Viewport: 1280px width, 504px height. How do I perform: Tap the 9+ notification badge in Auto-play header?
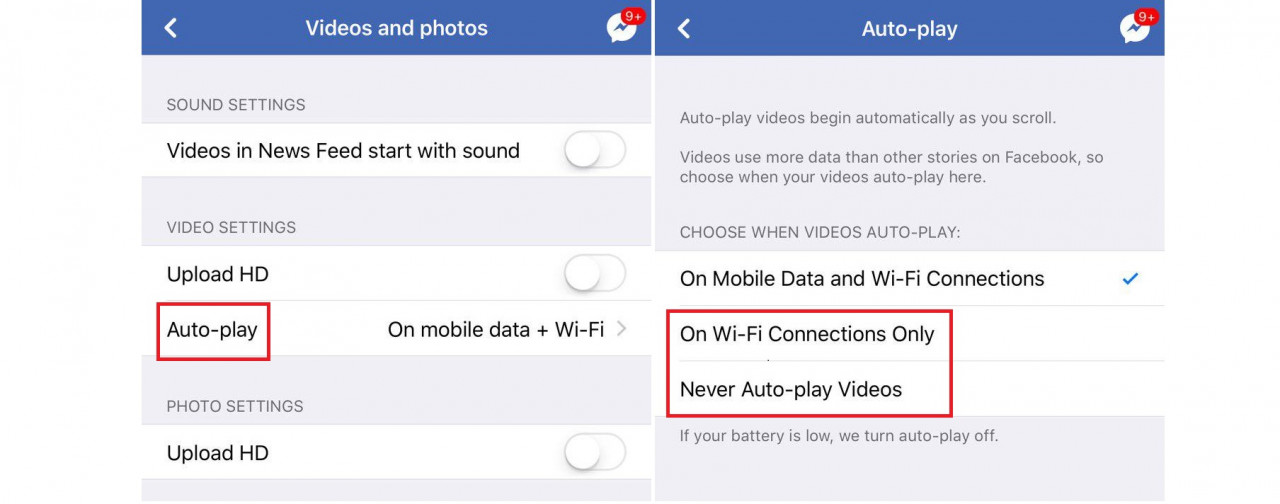[x=1145, y=16]
